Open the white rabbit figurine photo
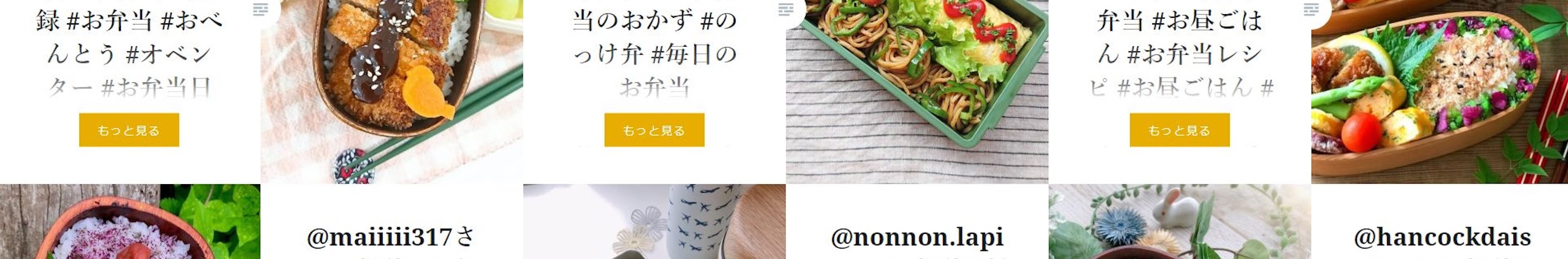This screenshot has height=259, width=1568. tap(1179, 222)
